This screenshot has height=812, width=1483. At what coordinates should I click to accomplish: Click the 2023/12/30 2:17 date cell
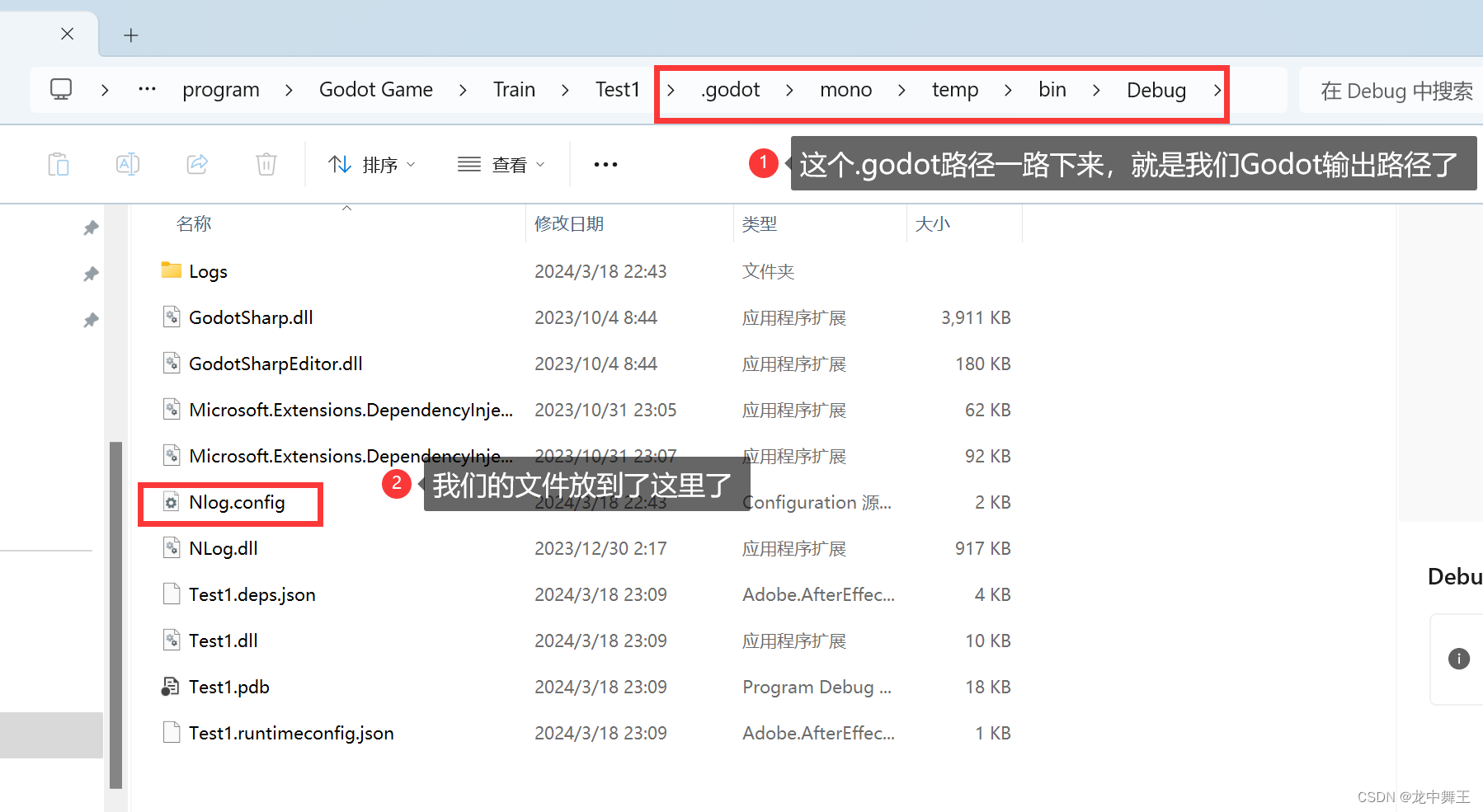click(x=600, y=548)
